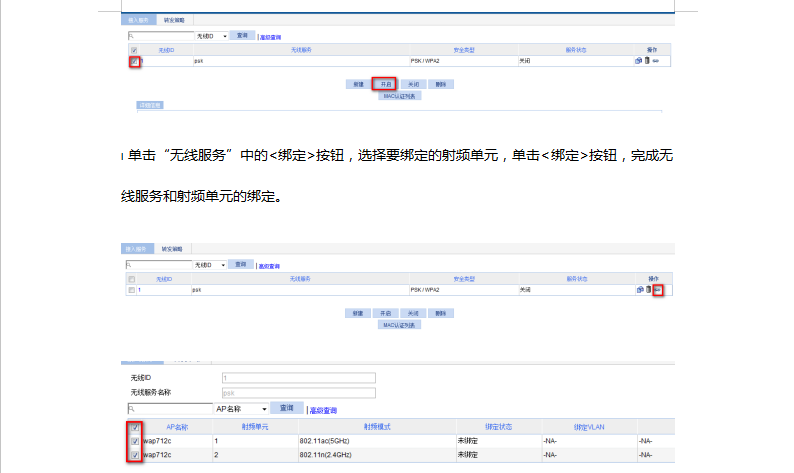Click 删除 button in upper panel
This screenshot has width=794, height=473.
pos(441,84)
